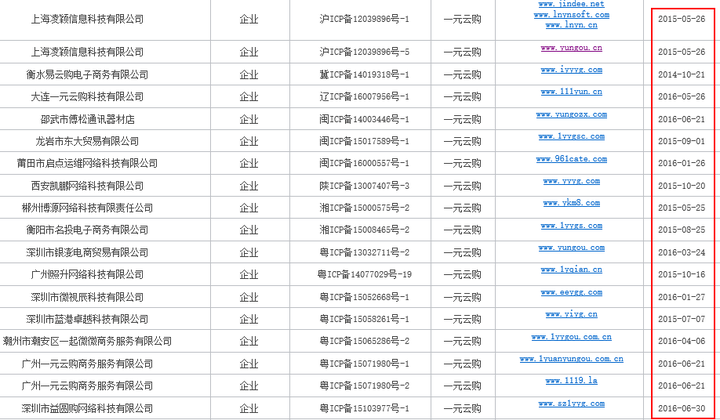
Task: Click the ICP cell 粤ICP备14077029号-19
Action: pos(364,274)
